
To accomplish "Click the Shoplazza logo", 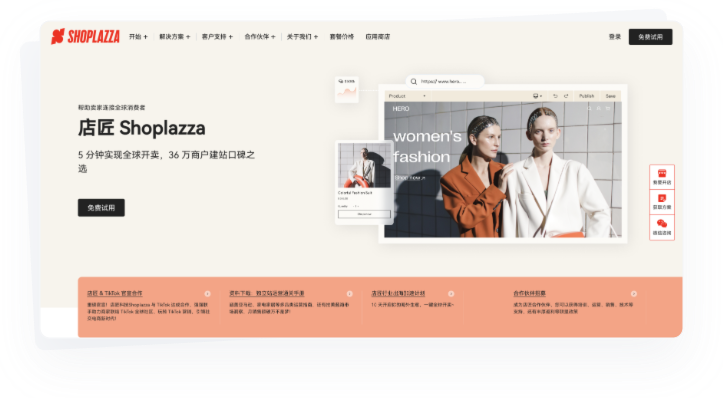I will (85, 36).
